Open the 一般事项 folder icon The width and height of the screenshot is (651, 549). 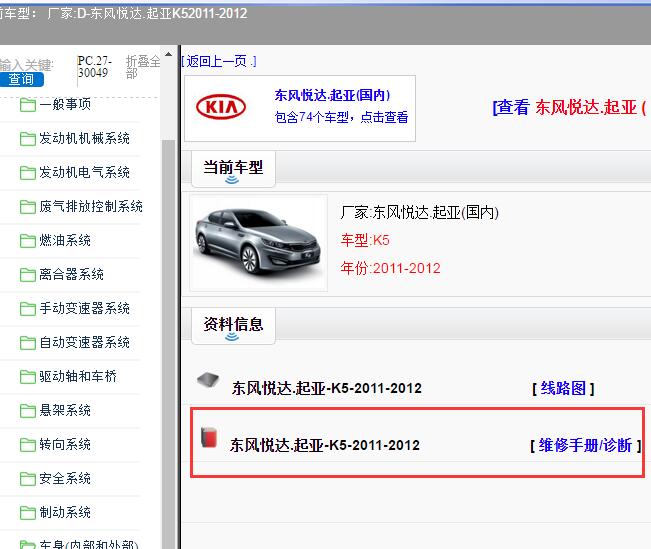(x=27, y=105)
